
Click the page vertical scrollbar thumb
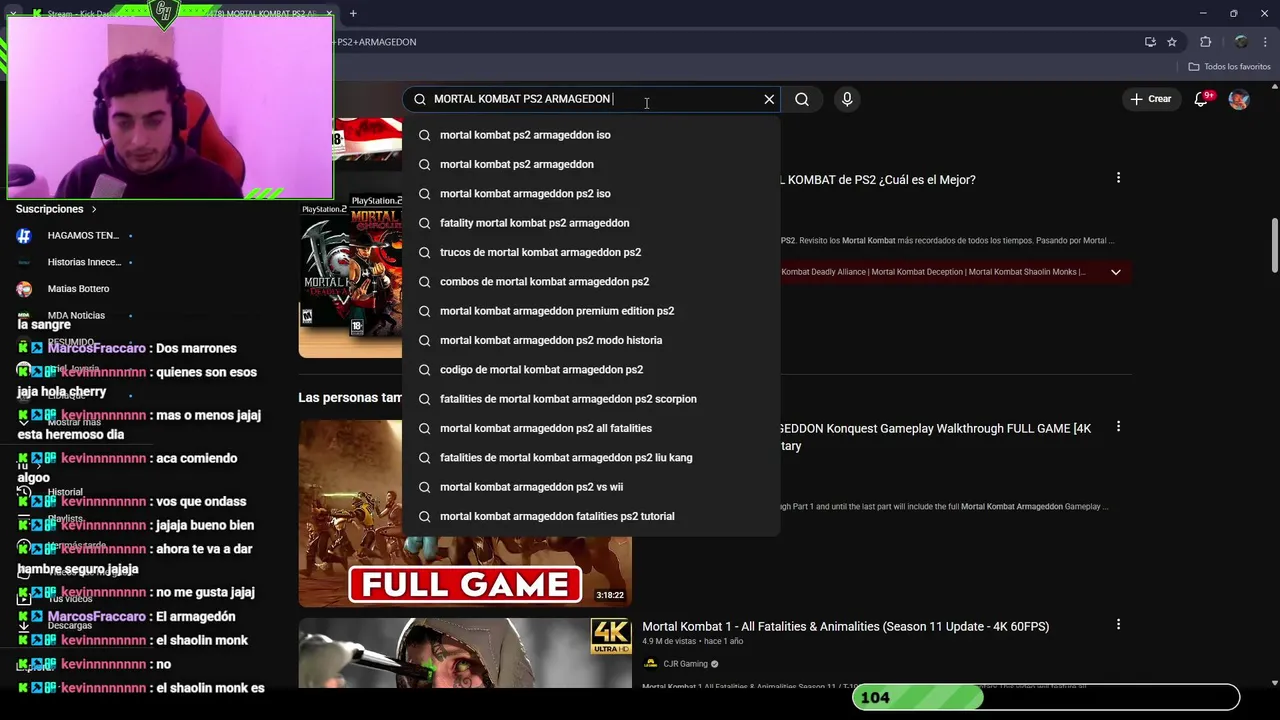pyautogui.click(x=1275, y=245)
